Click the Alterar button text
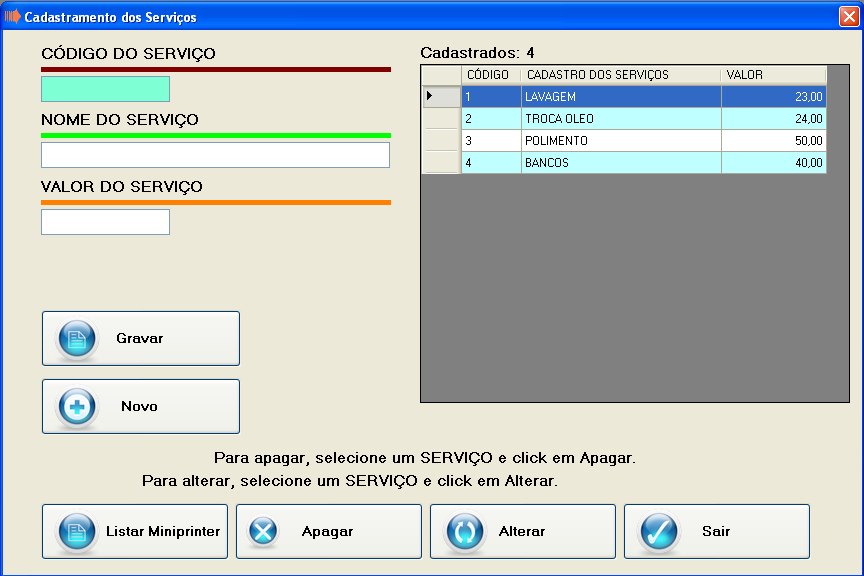This screenshot has height=576, width=864. (x=522, y=531)
